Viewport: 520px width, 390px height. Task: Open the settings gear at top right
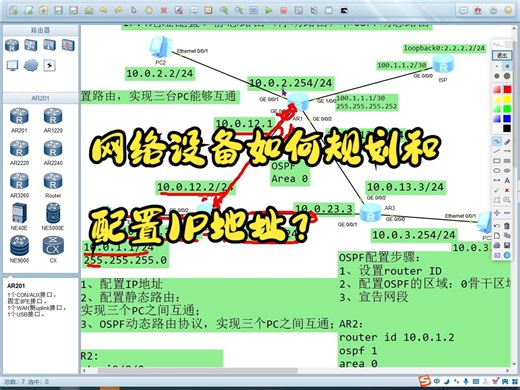(x=493, y=11)
